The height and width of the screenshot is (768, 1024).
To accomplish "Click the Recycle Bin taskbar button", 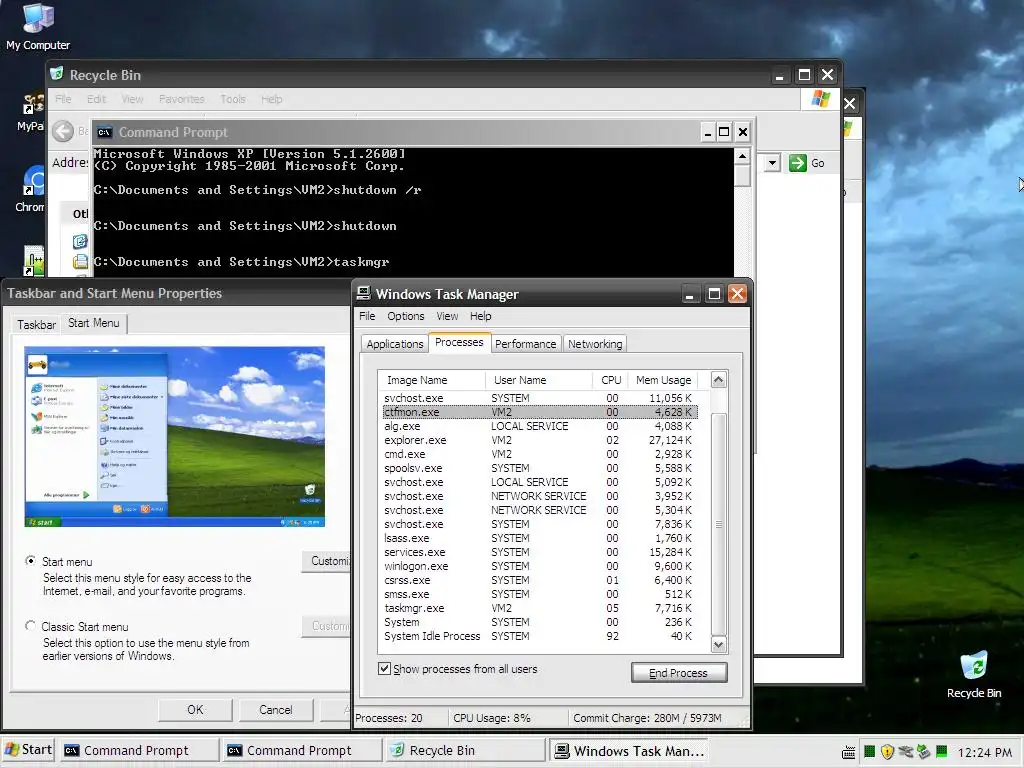I will coord(464,750).
